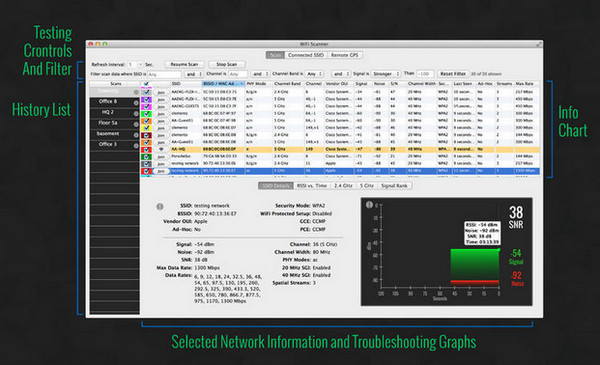
Task: Select the SSID Details tab
Action: tap(276, 186)
